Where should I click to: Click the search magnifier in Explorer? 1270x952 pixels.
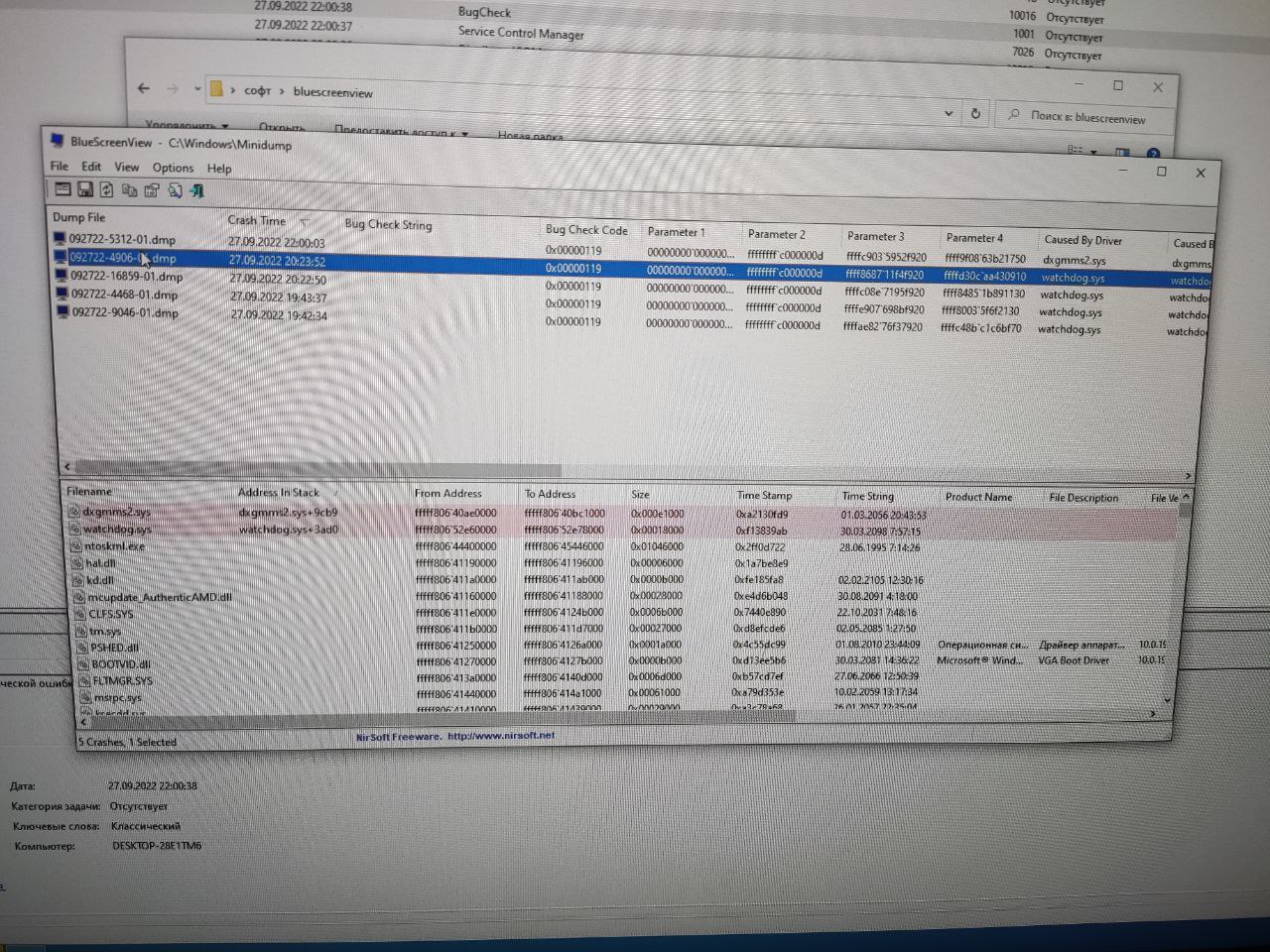[1013, 115]
